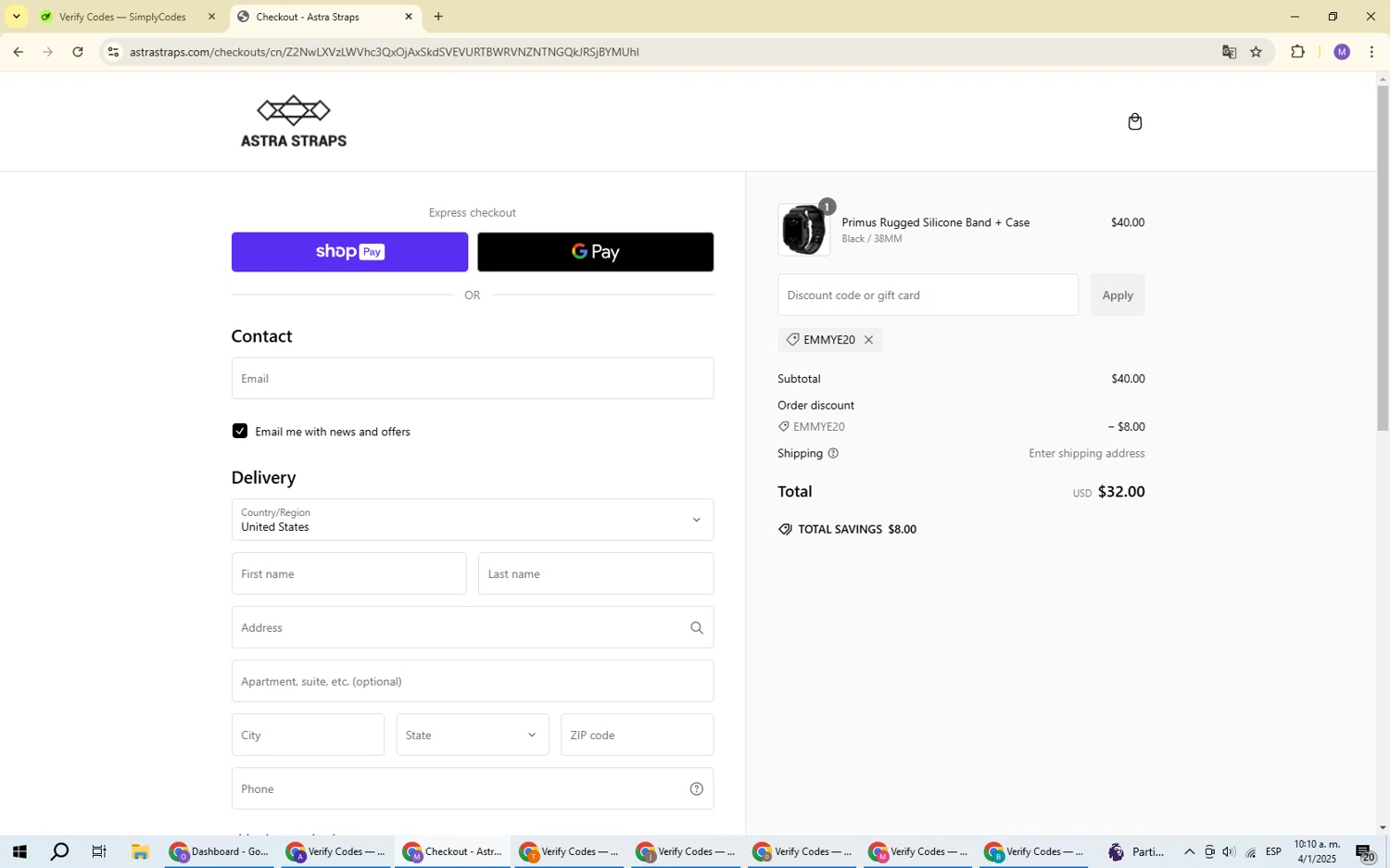1390x868 pixels.
Task: View site information icon in address bar
Action: click(113, 52)
